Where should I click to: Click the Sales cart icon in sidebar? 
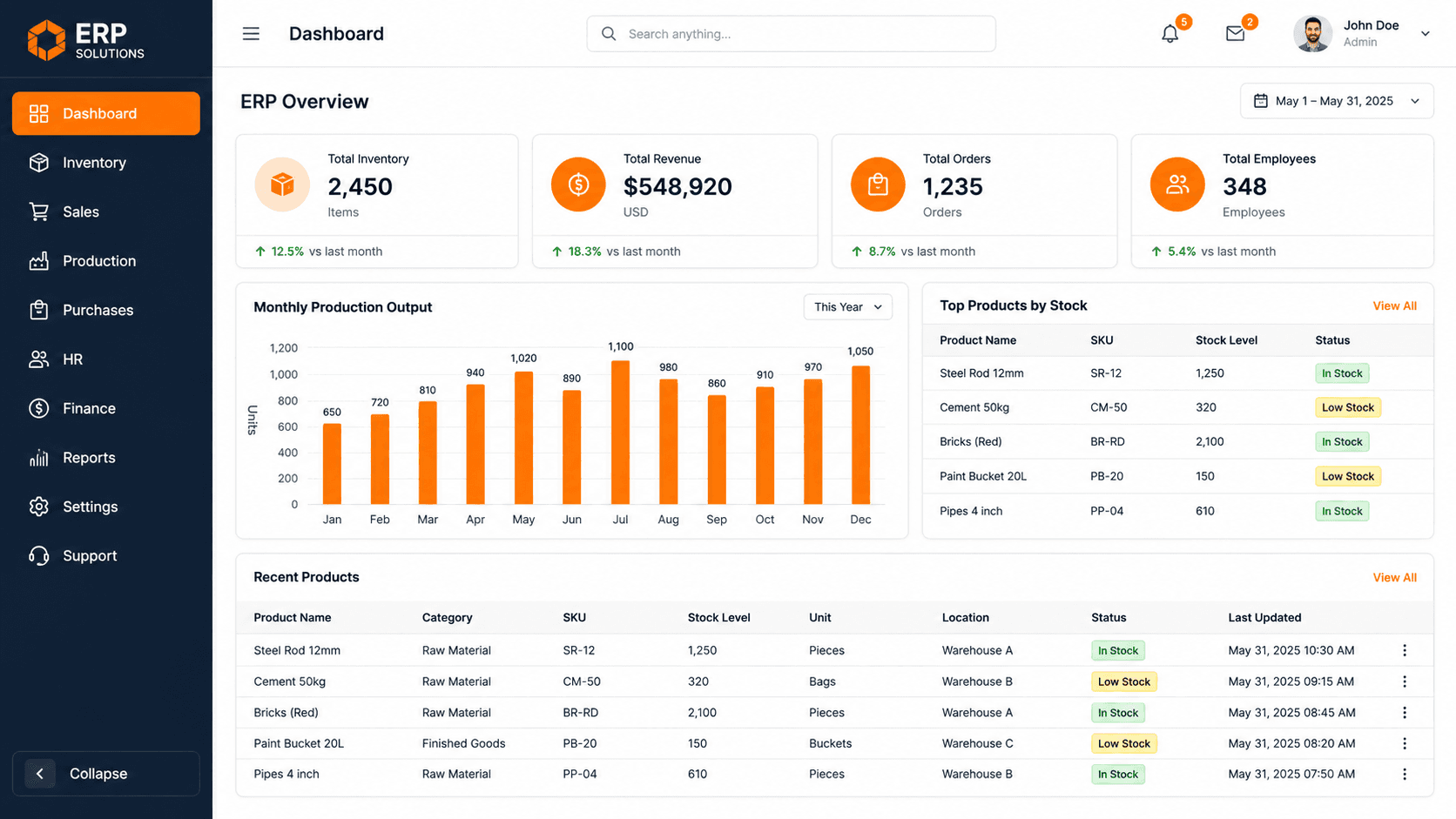(38, 211)
